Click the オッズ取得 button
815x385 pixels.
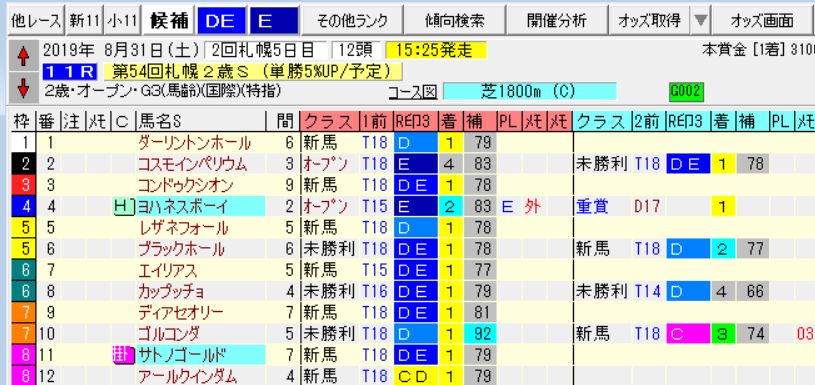point(649,21)
